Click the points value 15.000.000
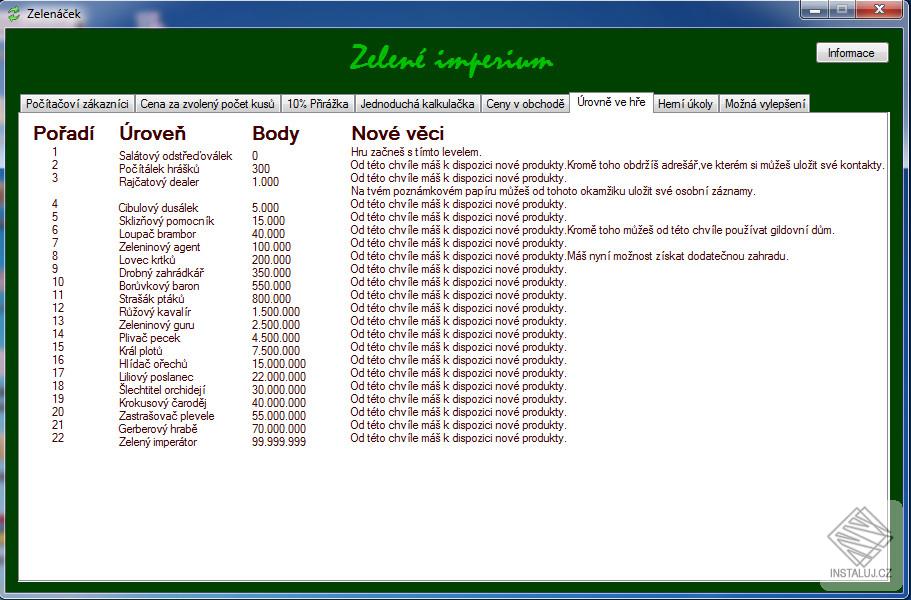 pos(279,364)
